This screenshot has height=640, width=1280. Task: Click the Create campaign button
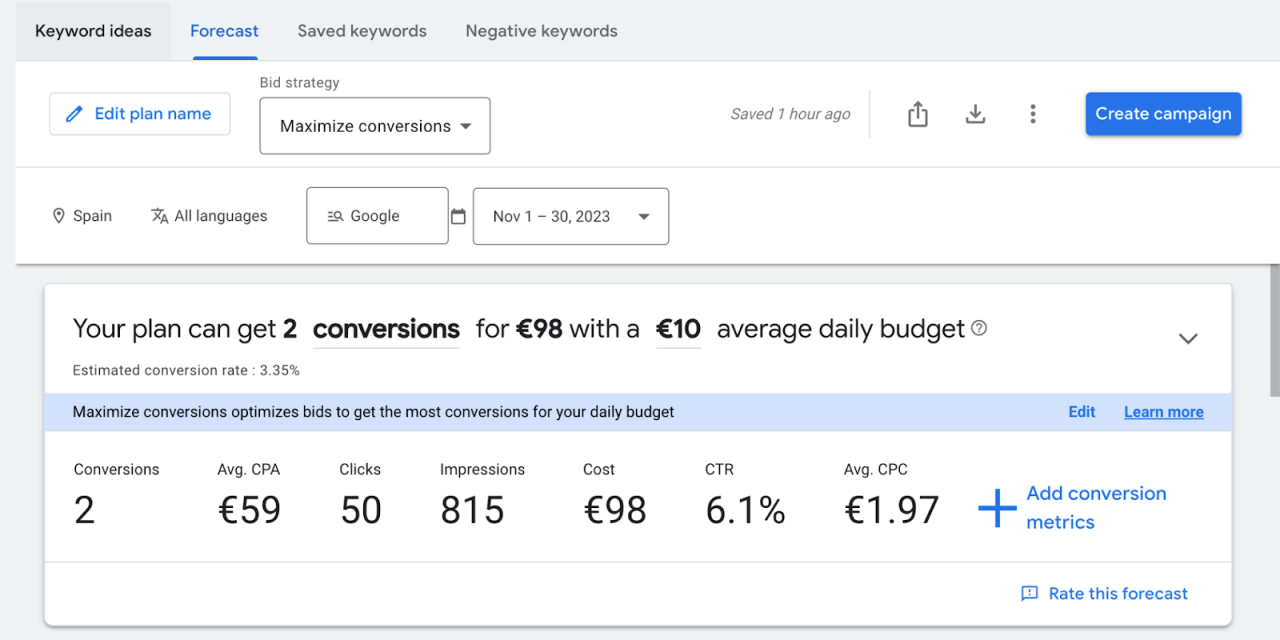point(1163,113)
